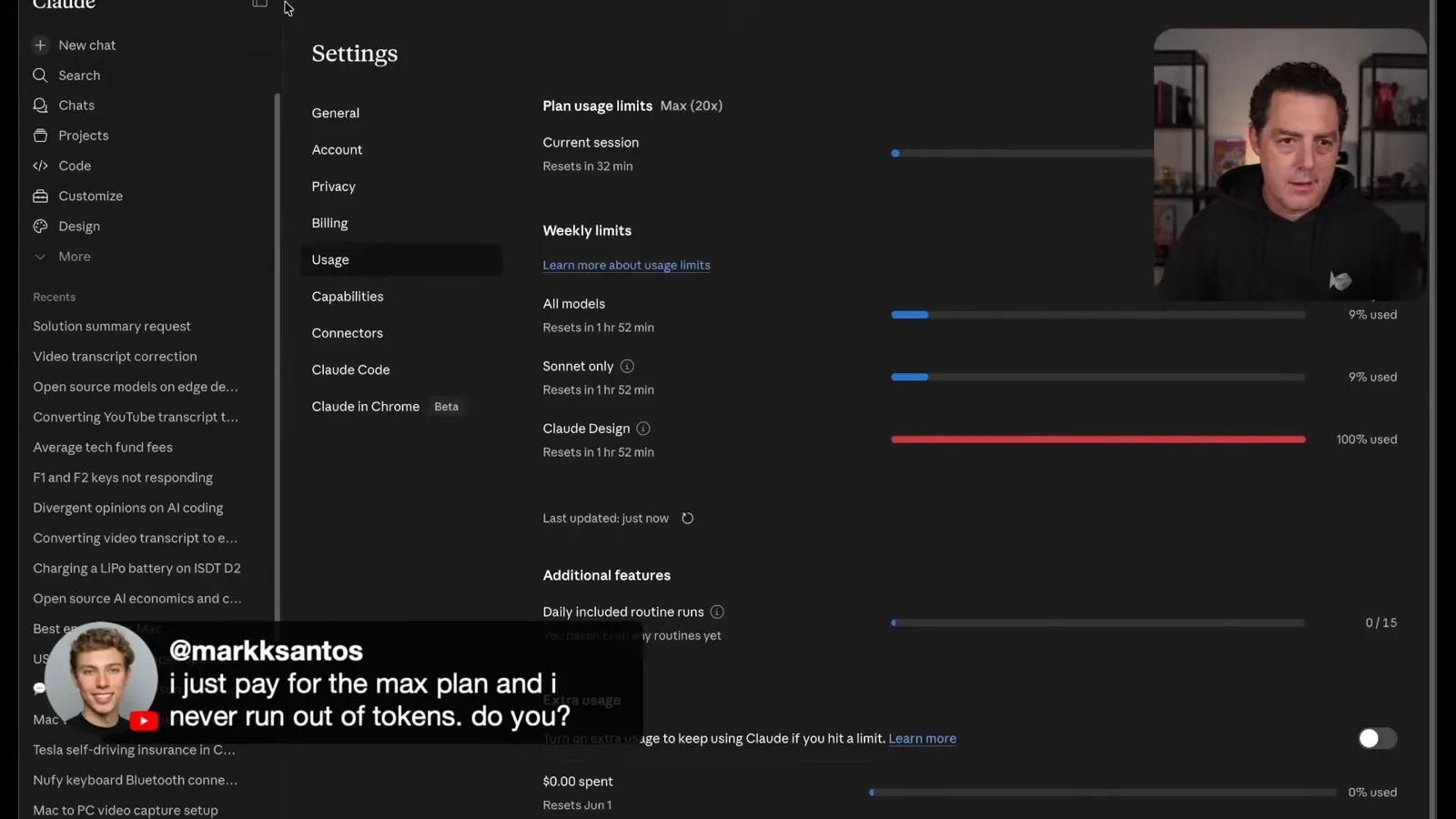Open Search via the magnifier icon
Viewport: 1456px width, 819px height.
[40, 76]
